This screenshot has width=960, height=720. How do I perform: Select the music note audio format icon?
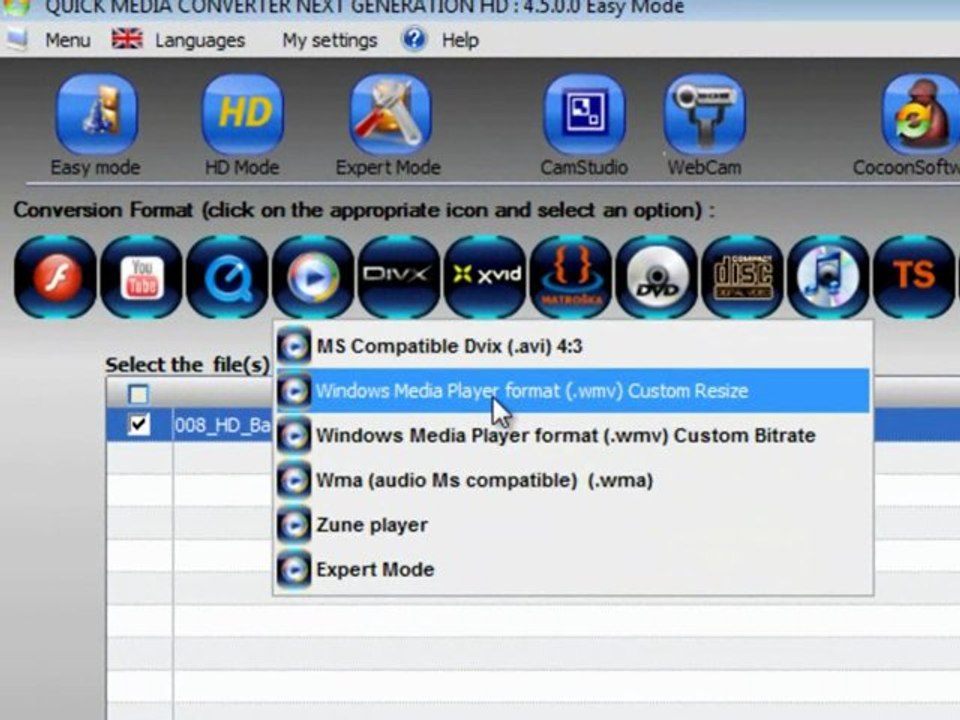(x=828, y=277)
